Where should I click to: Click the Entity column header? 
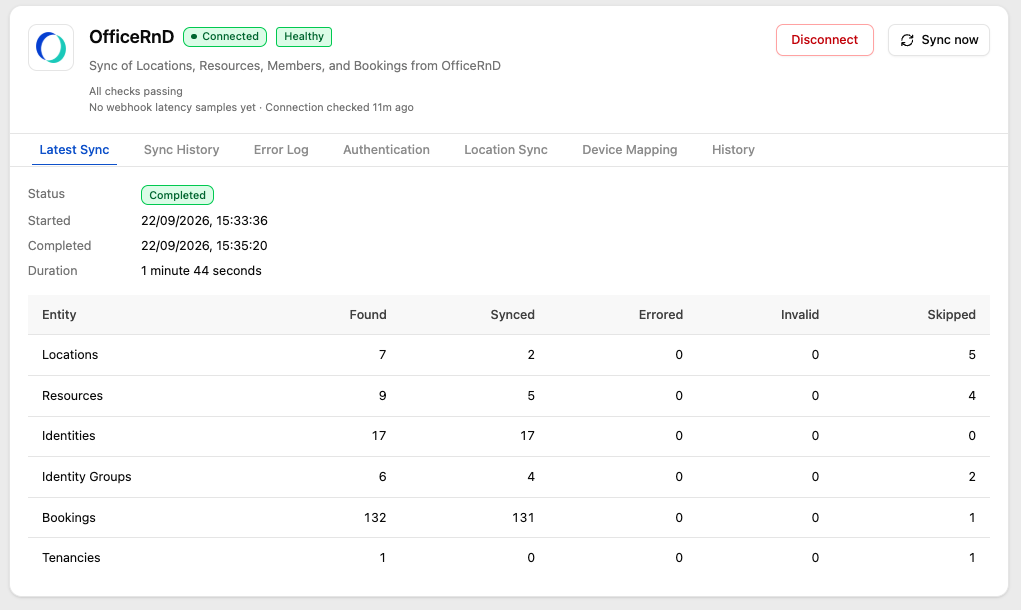(x=59, y=314)
